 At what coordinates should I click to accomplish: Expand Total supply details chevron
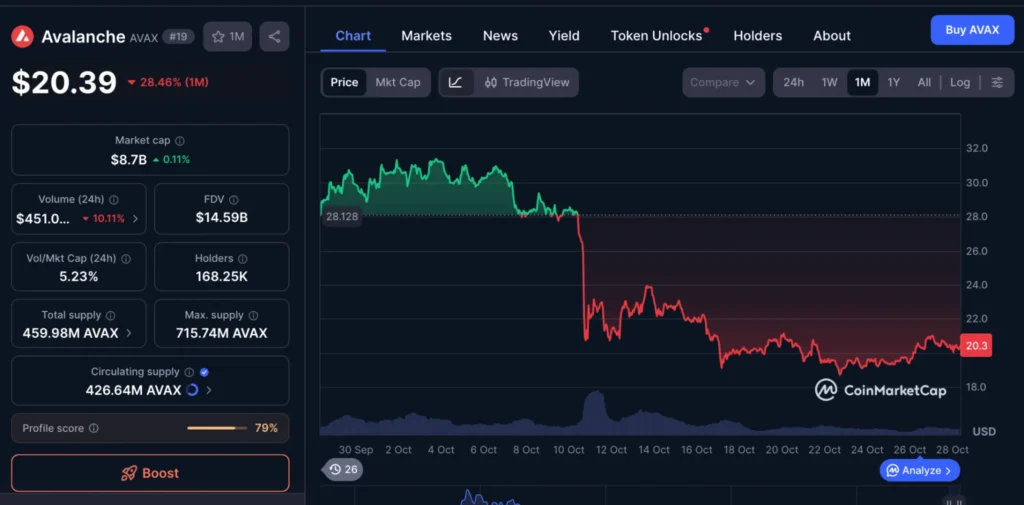pyautogui.click(x=129, y=333)
